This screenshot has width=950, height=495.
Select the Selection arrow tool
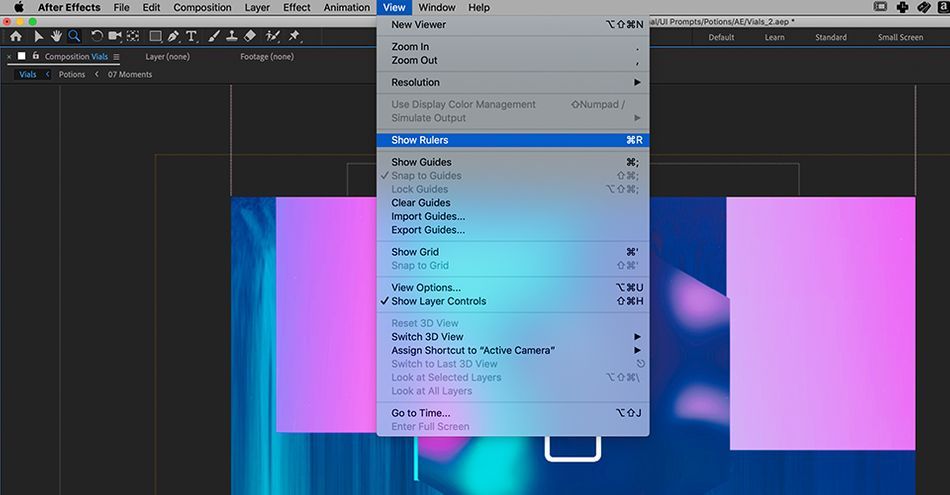[39, 36]
